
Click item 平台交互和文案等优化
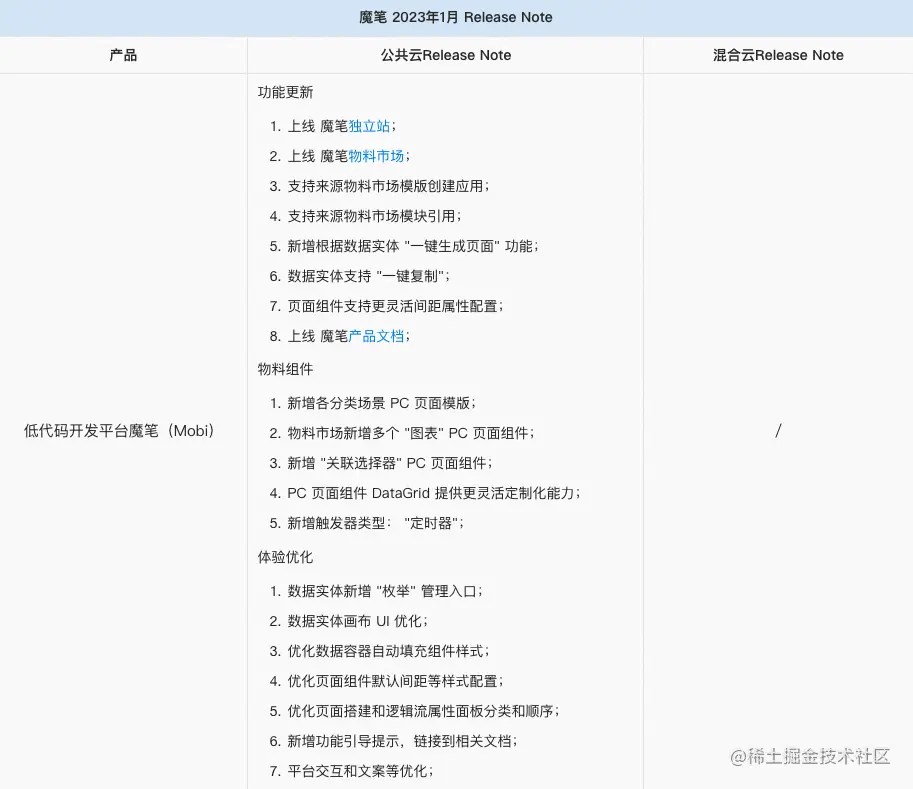(360, 771)
